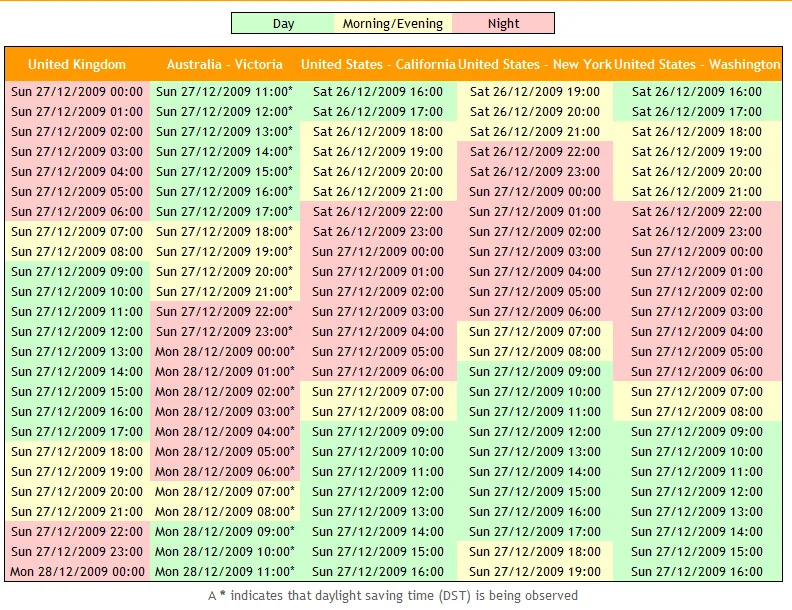Click United Kingdom cell Sun 27/12/2009 15:00

tap(77, 391)
